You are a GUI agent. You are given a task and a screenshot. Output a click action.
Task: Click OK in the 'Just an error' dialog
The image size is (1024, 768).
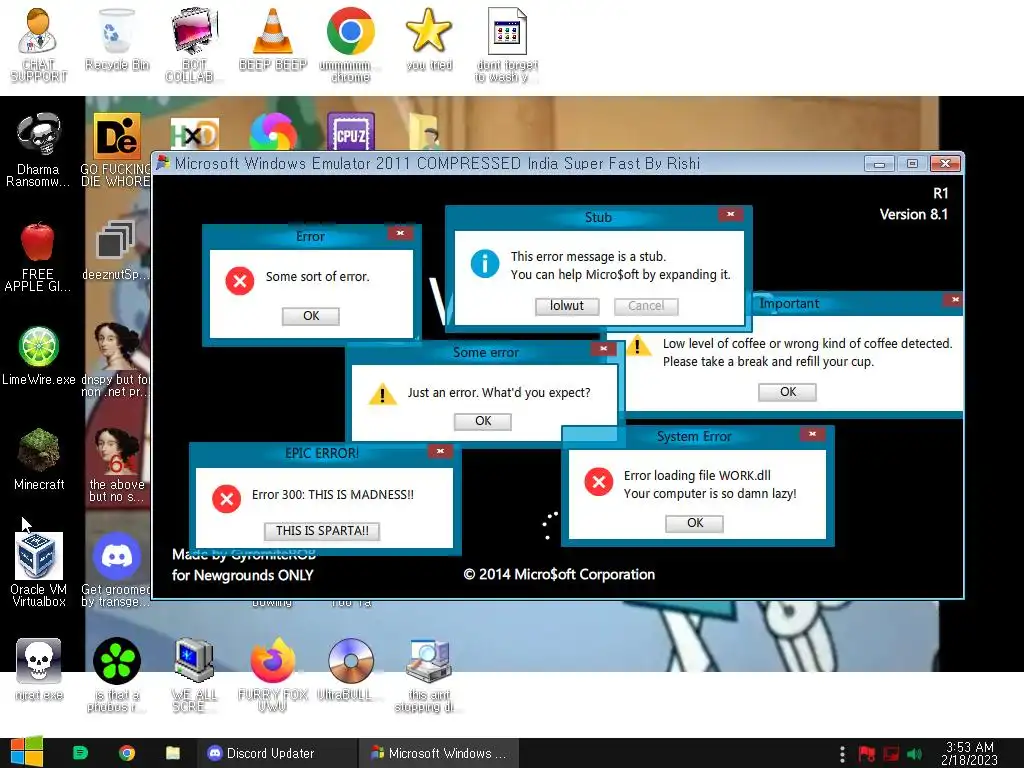(483, 421)
